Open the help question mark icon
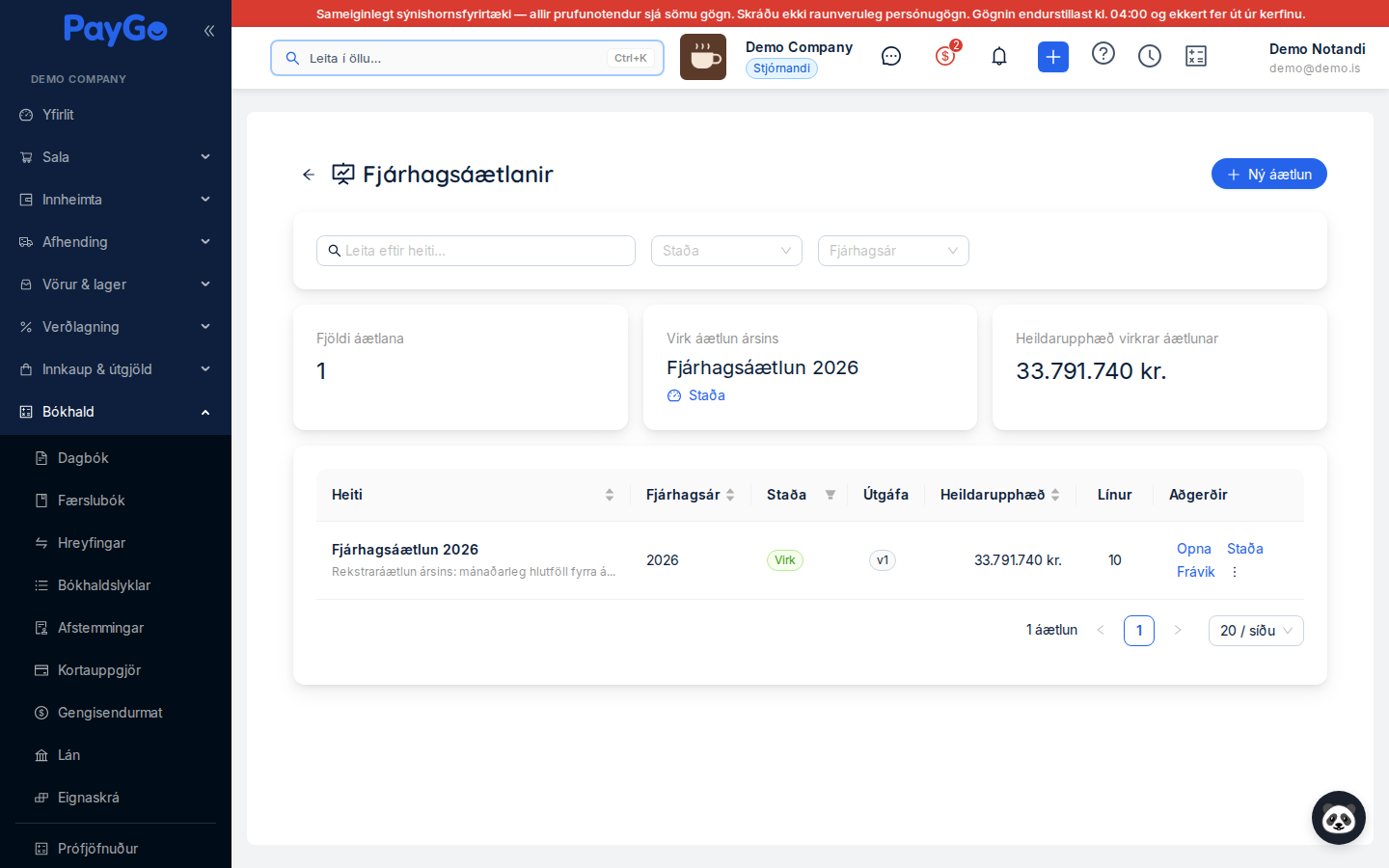 tap(1103, 54)
